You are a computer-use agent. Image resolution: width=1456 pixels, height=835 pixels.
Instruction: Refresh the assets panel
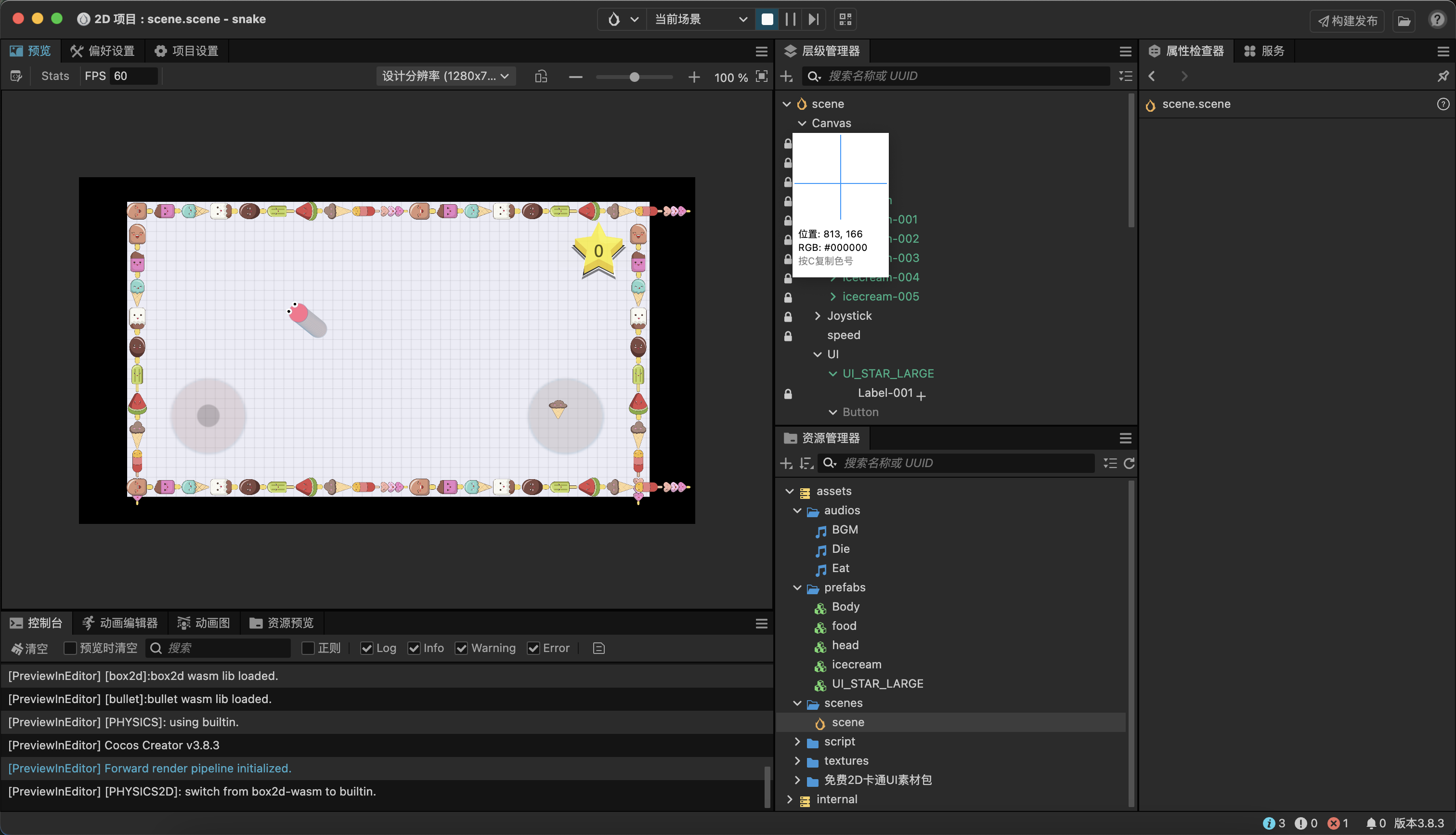click(x=1129, y=463)
